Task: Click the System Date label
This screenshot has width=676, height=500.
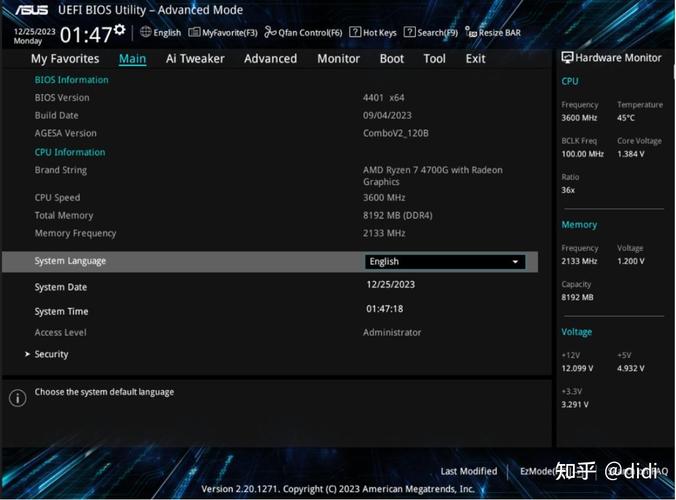Action: click(x=61, y=287)
